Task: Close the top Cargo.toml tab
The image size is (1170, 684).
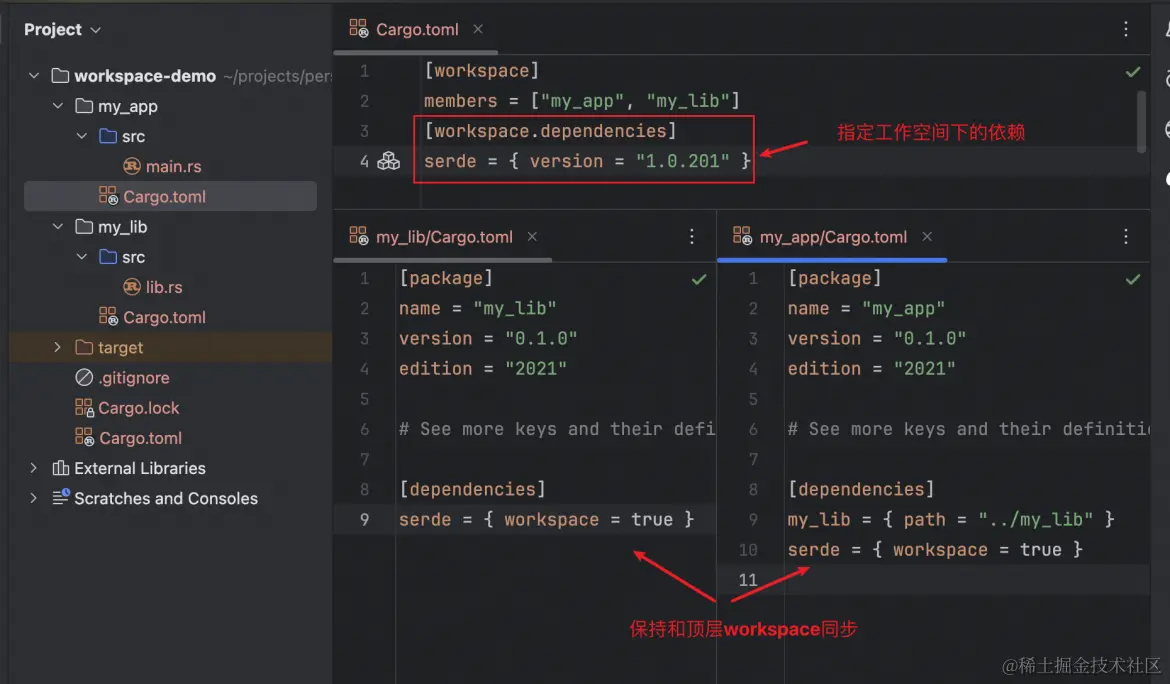Action: pyautogui.click(x=478, y=30)
